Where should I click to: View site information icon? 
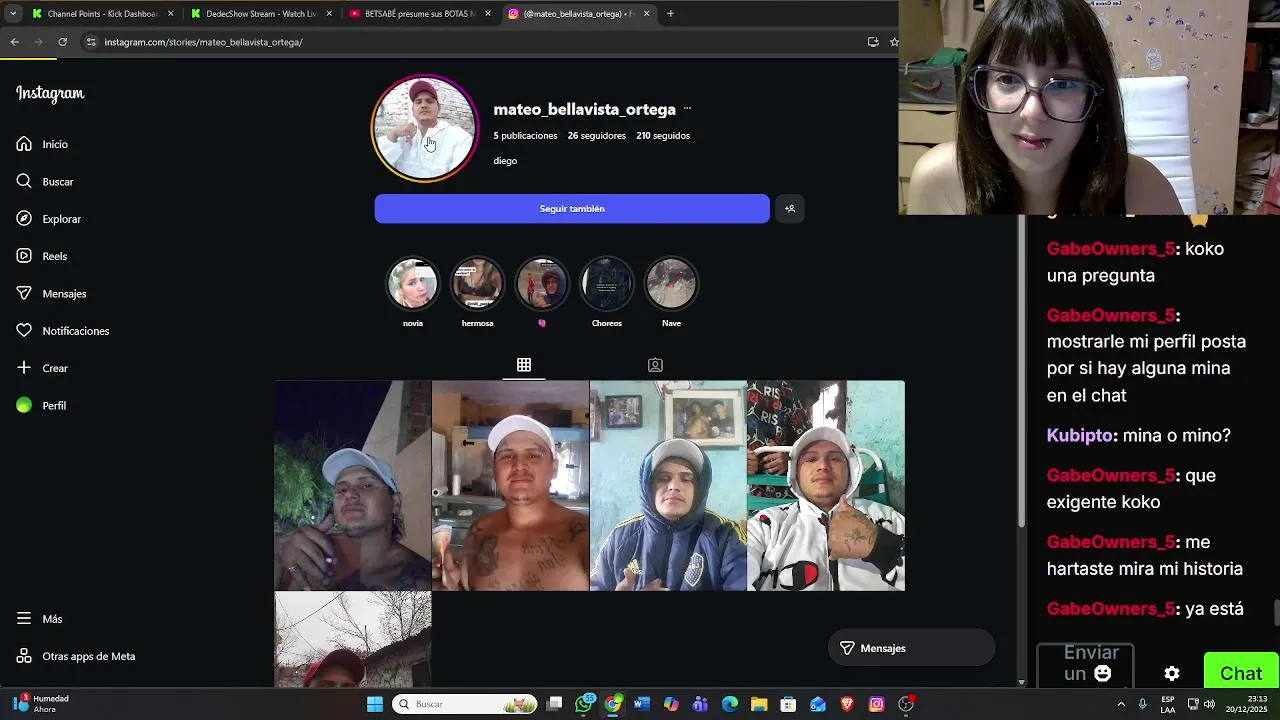(91, 42)
